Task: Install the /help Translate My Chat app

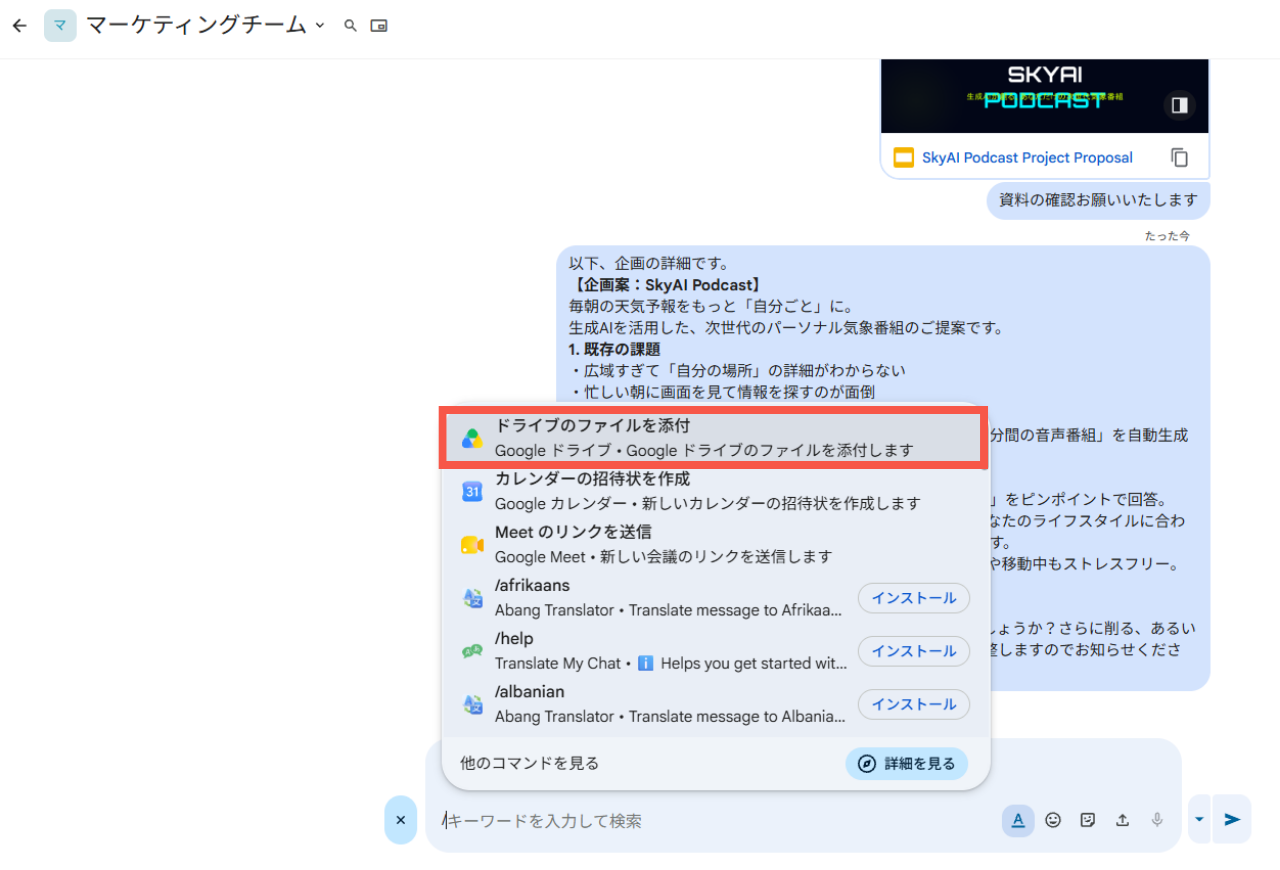Action: tap(914, 651)
